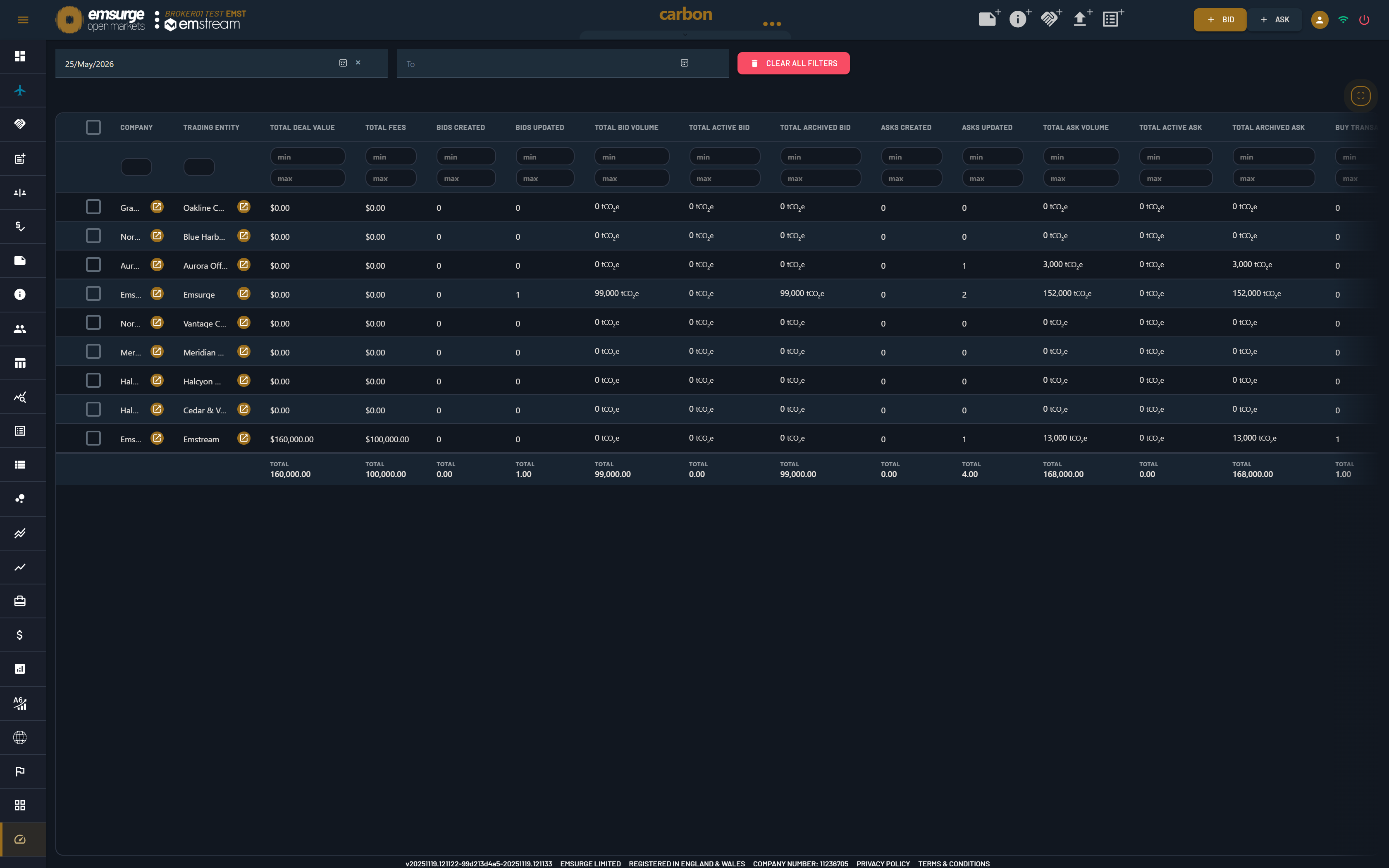Open the hamburger menu icon

pos(23,20)
